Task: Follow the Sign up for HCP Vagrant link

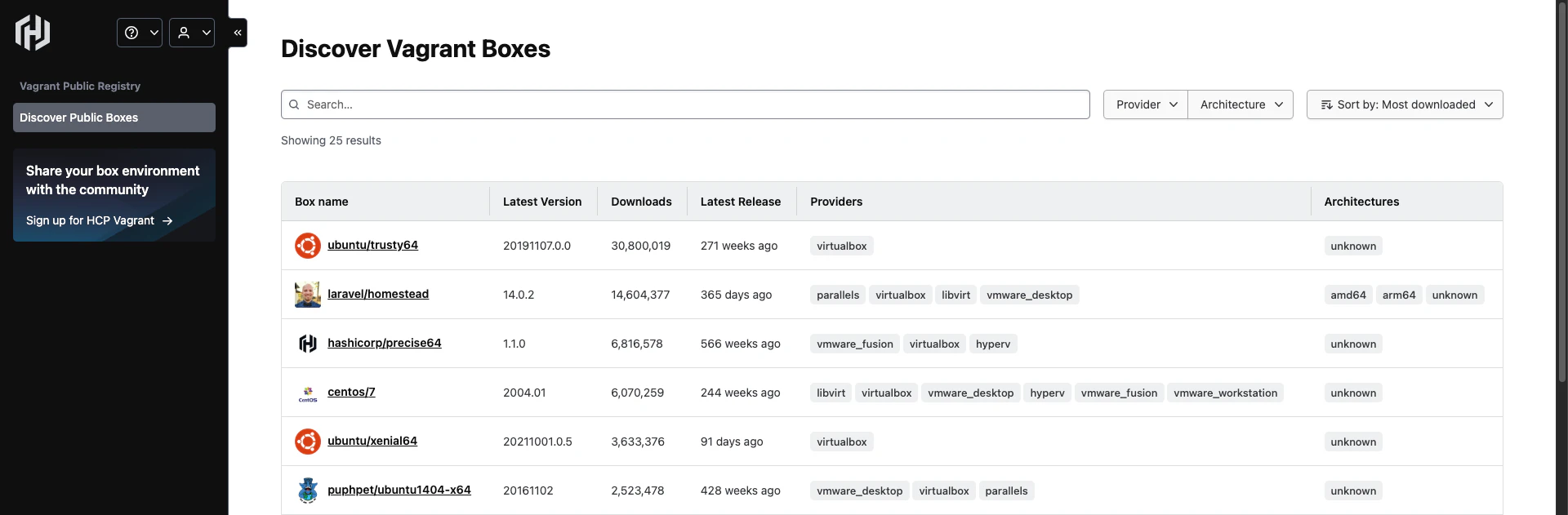Action: coord(99,220)
